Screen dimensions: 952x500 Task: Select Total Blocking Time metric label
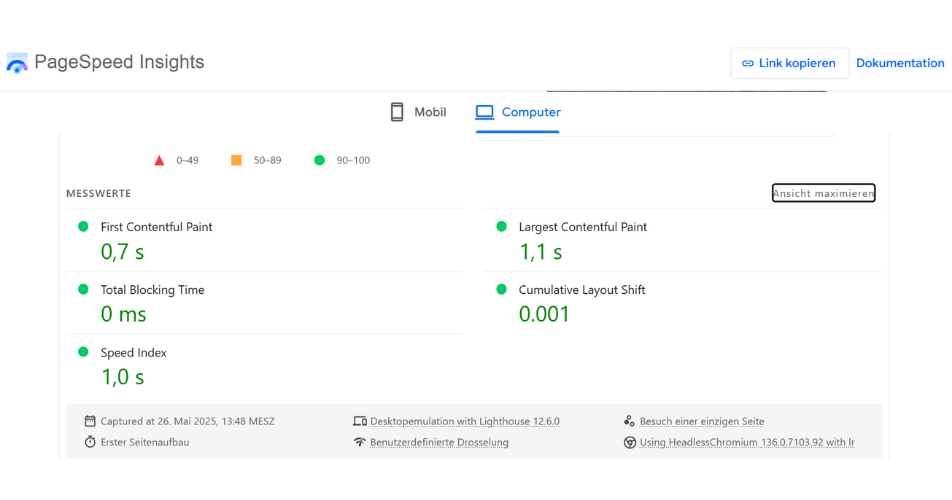[x=152, y=290]
